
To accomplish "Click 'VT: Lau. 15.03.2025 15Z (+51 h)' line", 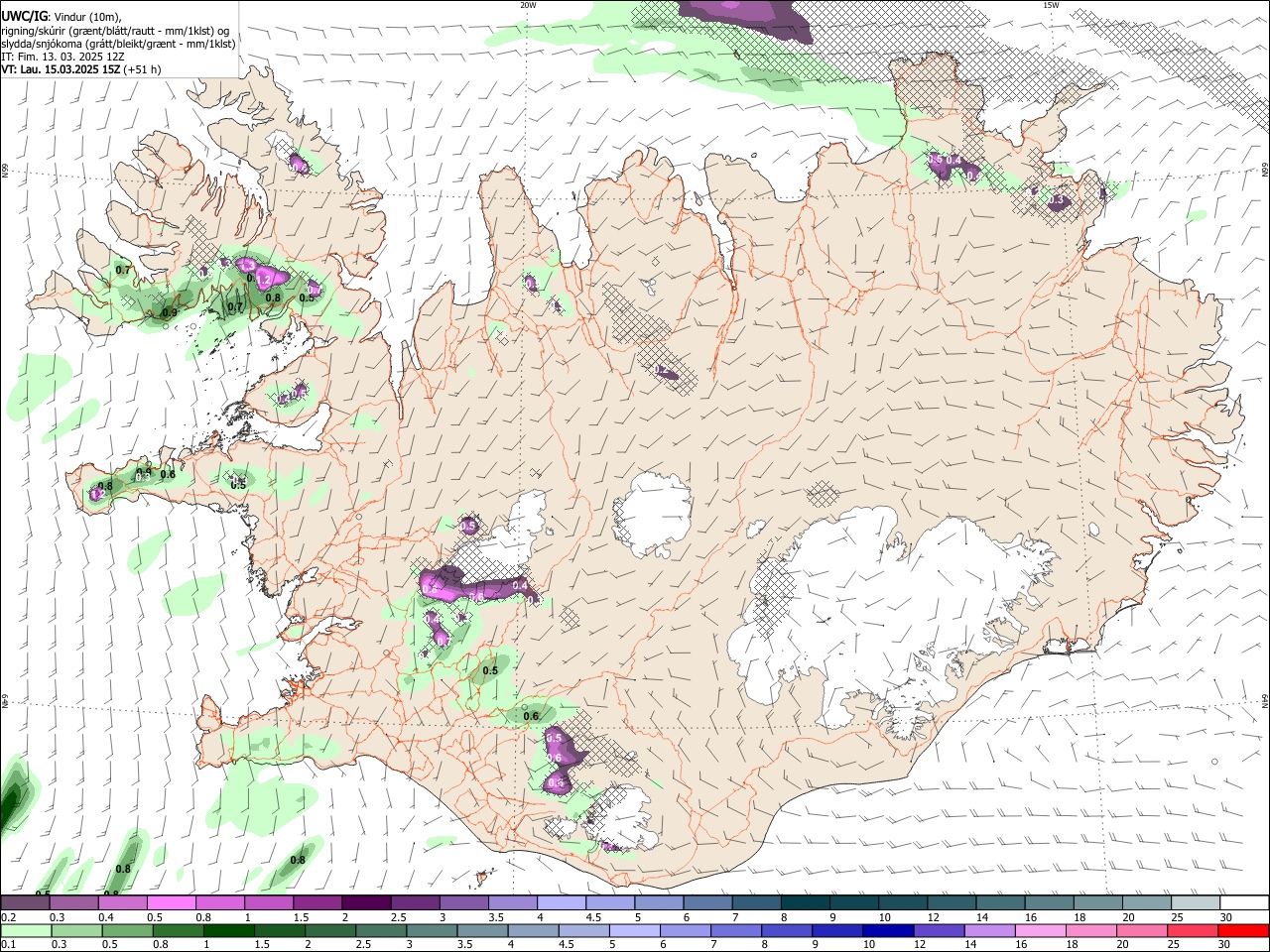I will pyautogui.click(x=81, y=70).
